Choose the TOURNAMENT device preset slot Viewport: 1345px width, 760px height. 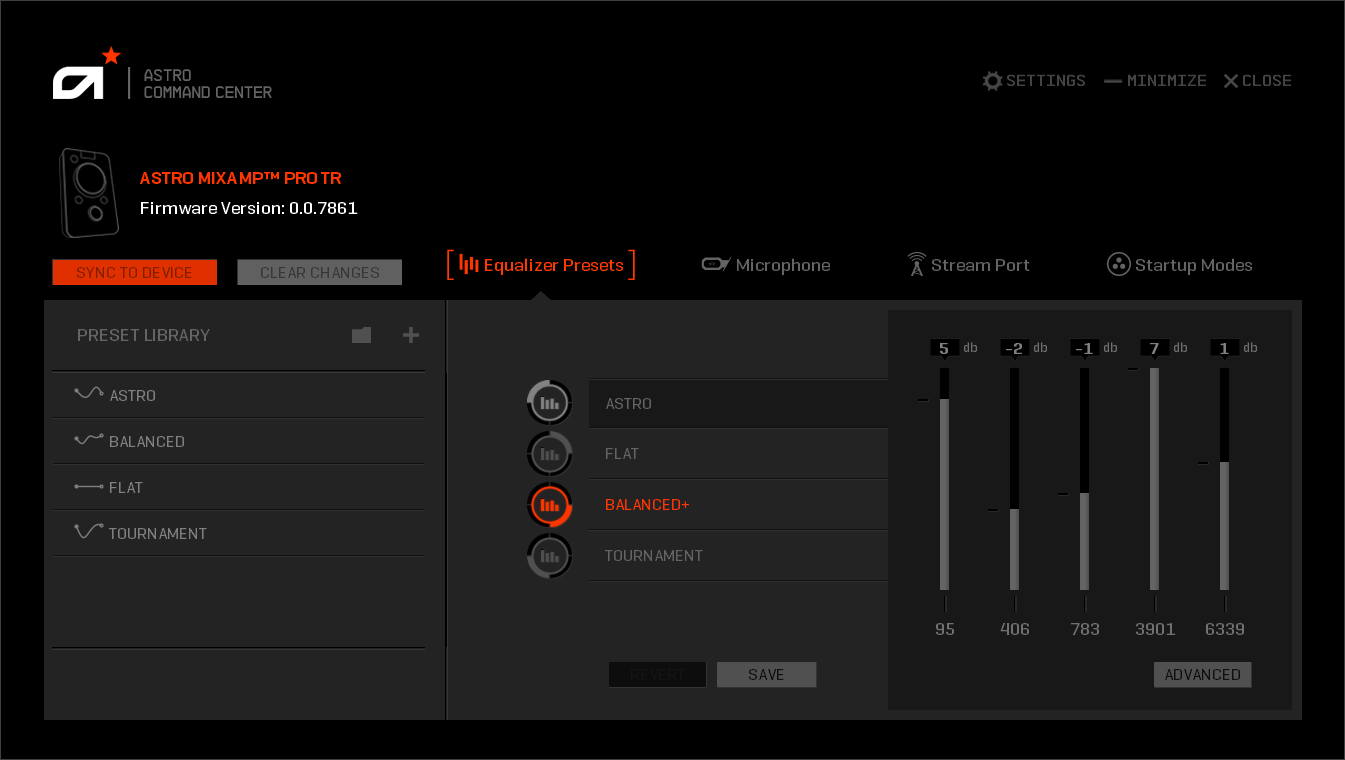click(738, 556)
